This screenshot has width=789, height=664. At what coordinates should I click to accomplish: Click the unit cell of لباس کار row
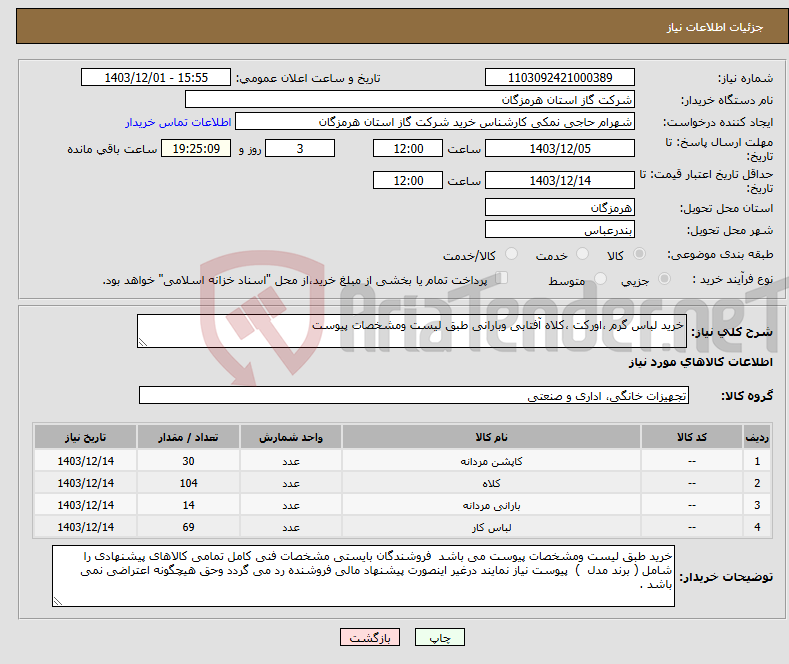[x=291, y=527]
